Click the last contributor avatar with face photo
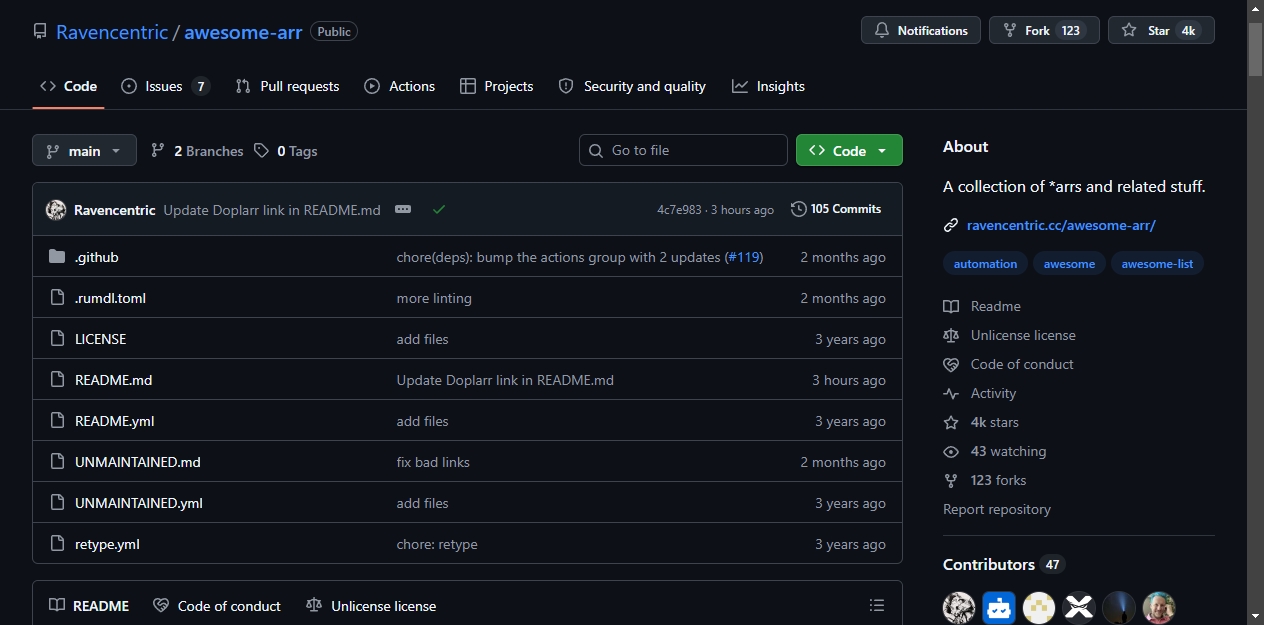The image size is (1264, 625). 1159,607
